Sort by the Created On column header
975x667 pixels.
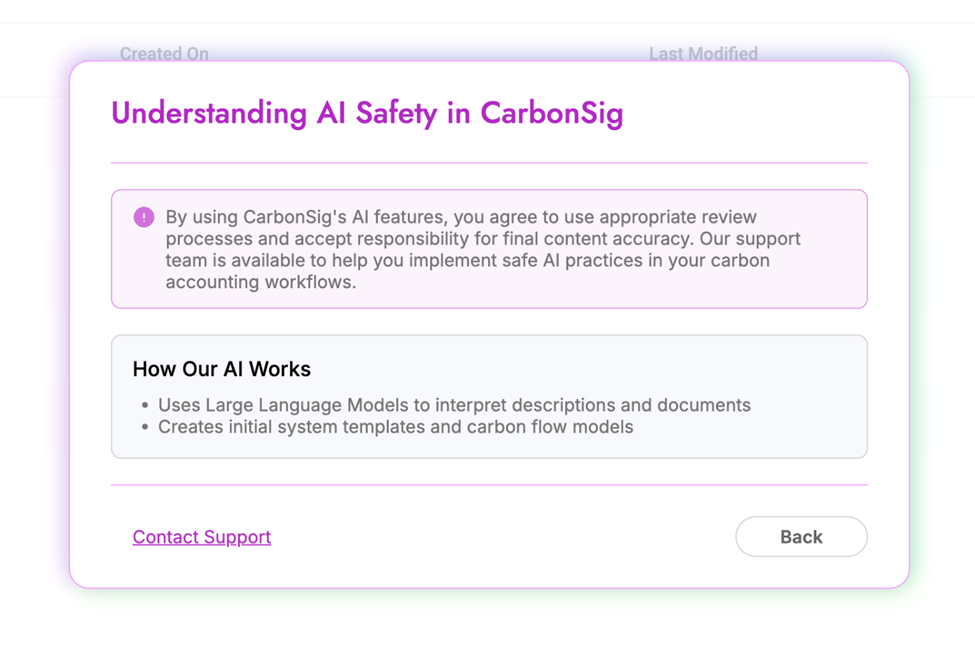(x=164, y=54)
